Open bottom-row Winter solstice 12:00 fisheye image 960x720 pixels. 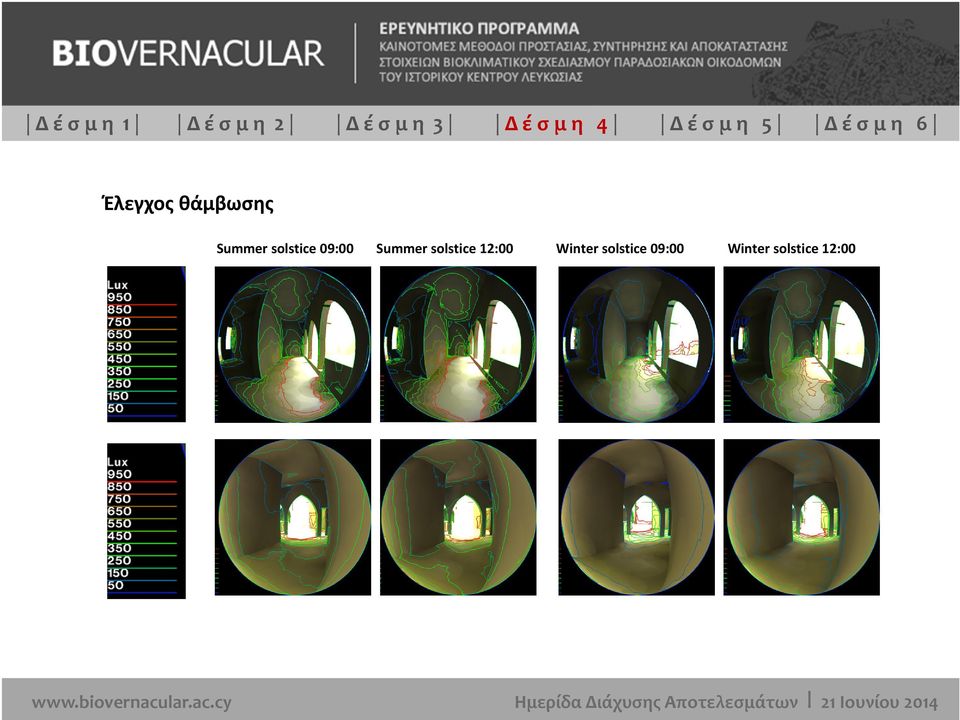(x=801, y=517)
